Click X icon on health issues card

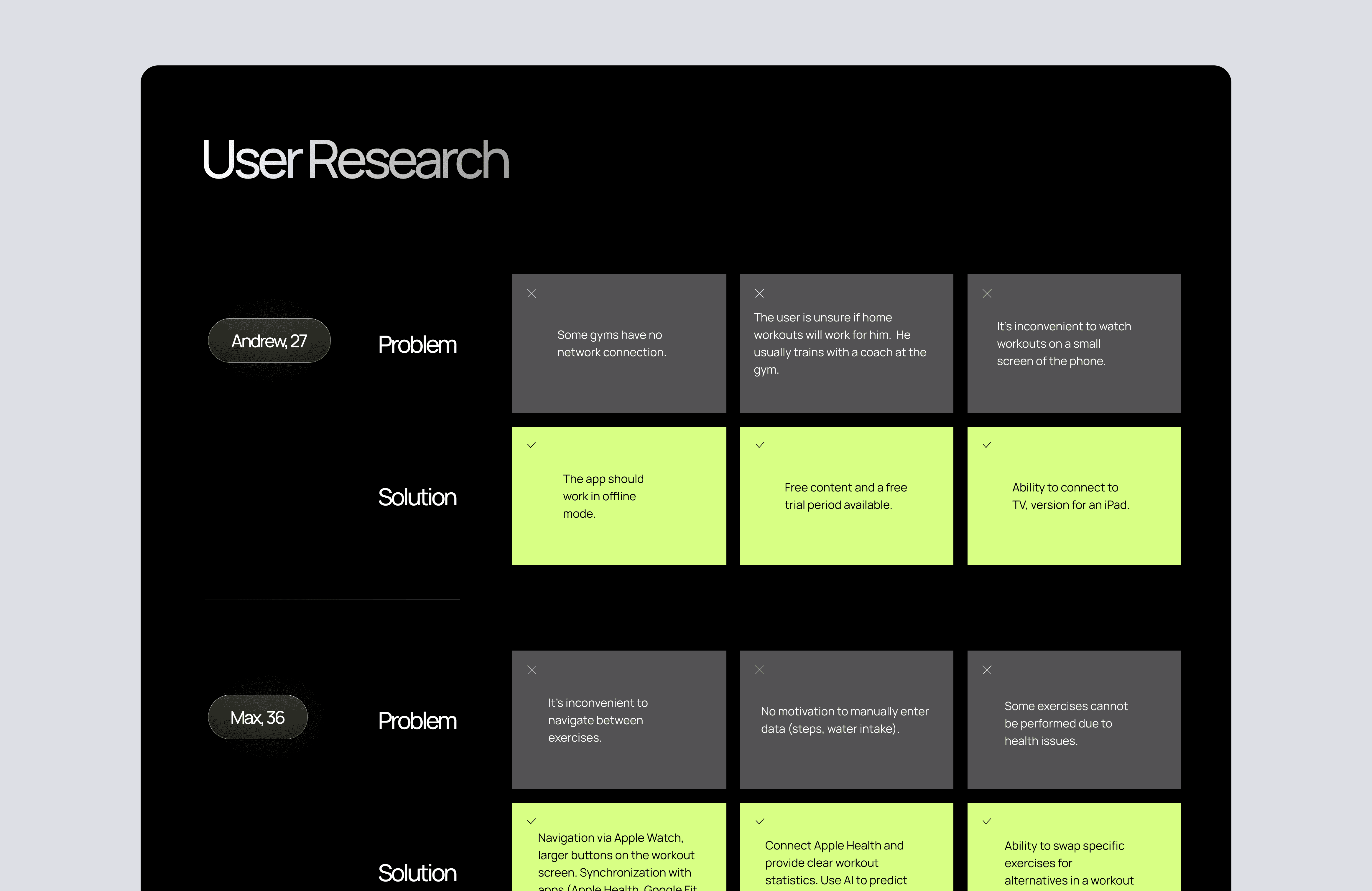tap(987, 670)
